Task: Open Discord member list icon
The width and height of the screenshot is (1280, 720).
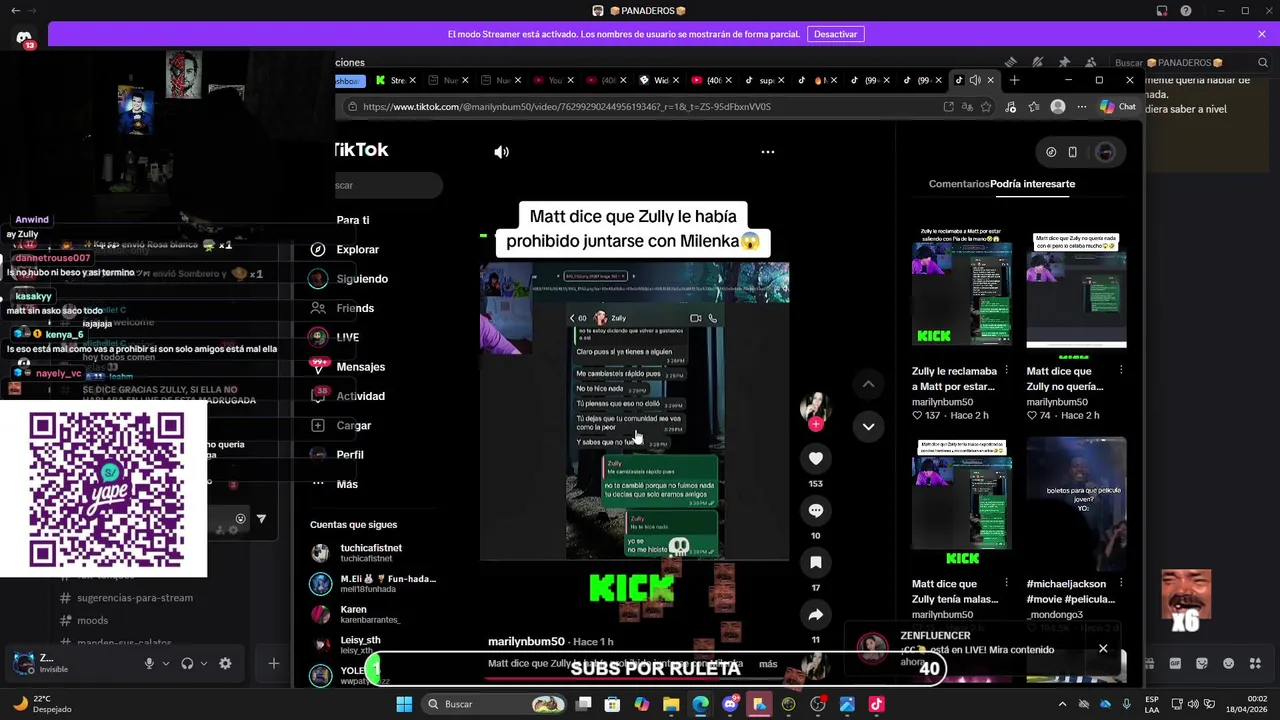Action: [1090, 62]
